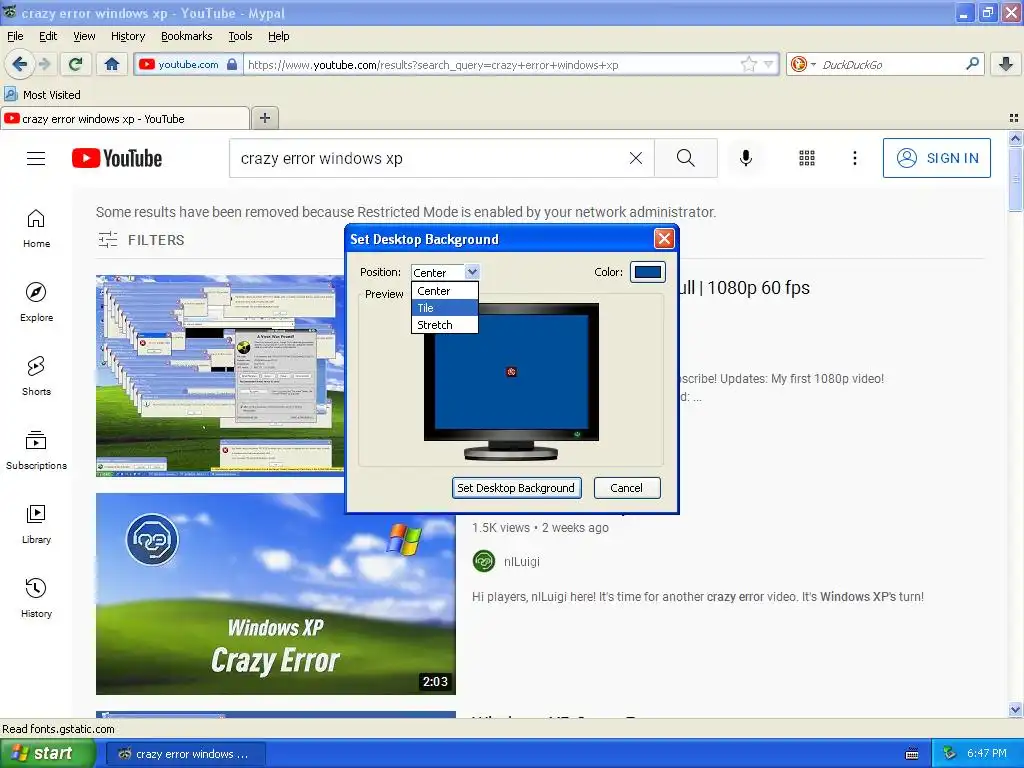This screenshot has height=768, width=1024.
Task: Open Library in YouTube sidebar
Action: pos(37,524)
